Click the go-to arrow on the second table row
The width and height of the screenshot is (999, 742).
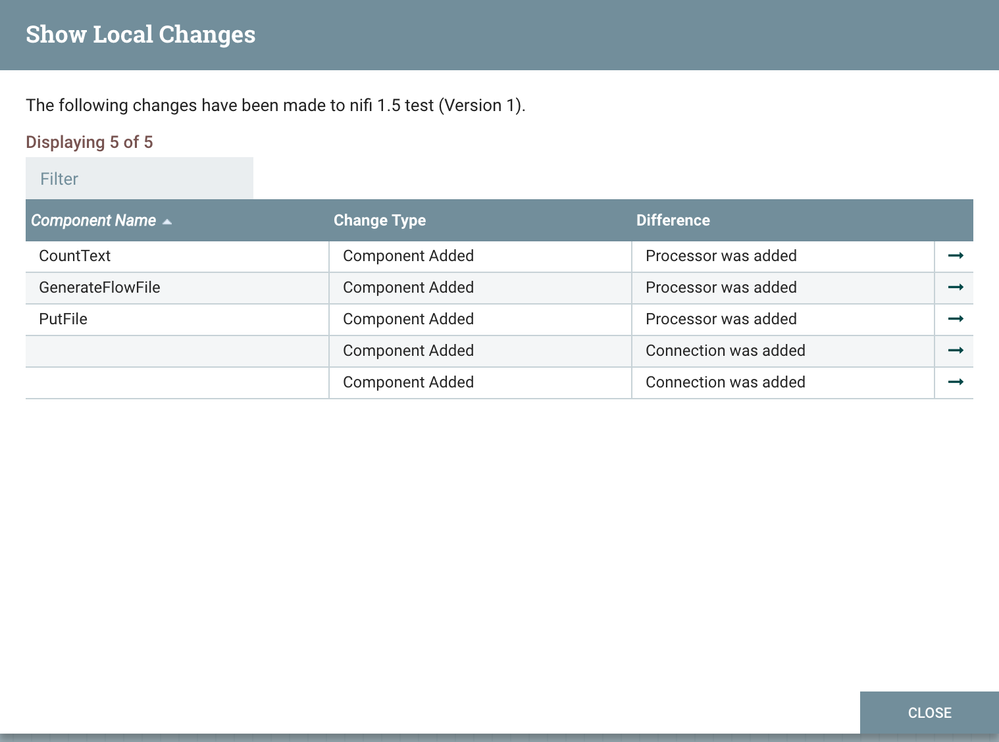point(954,287)
